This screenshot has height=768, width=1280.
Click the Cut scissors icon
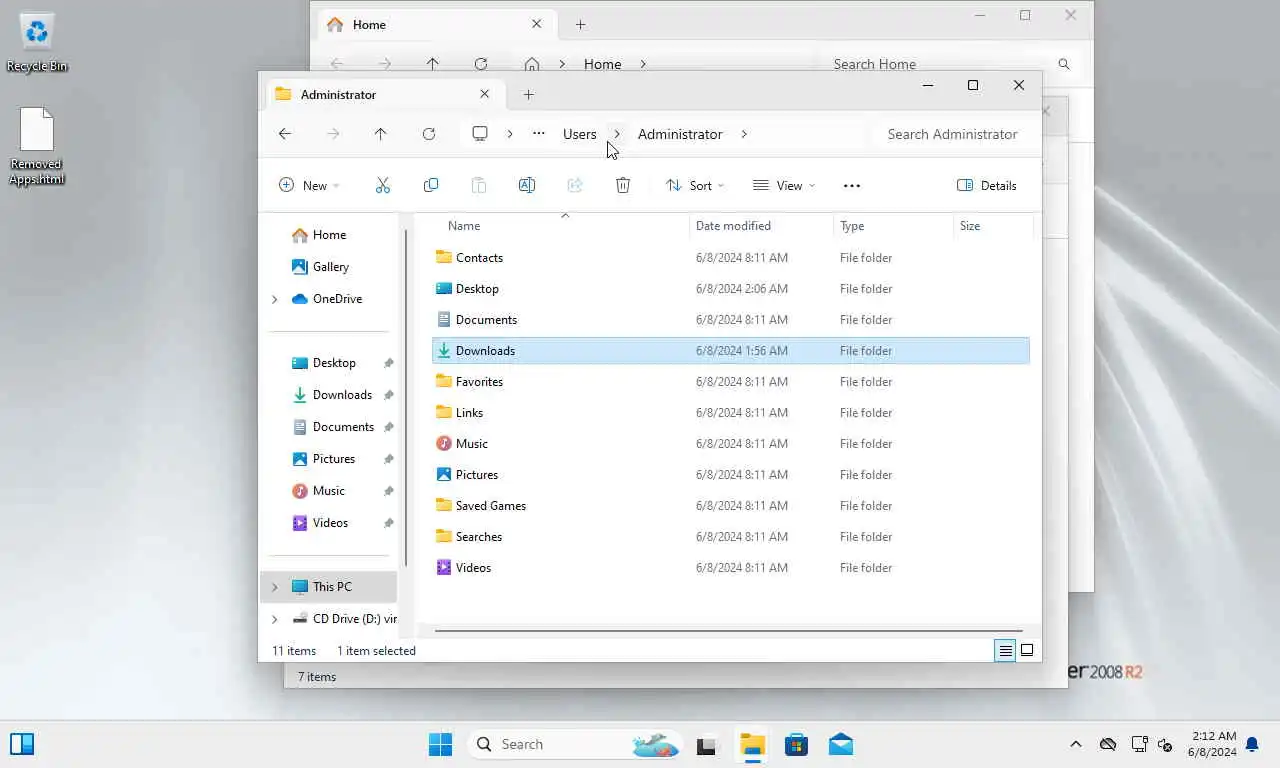(x=382, y=185)
